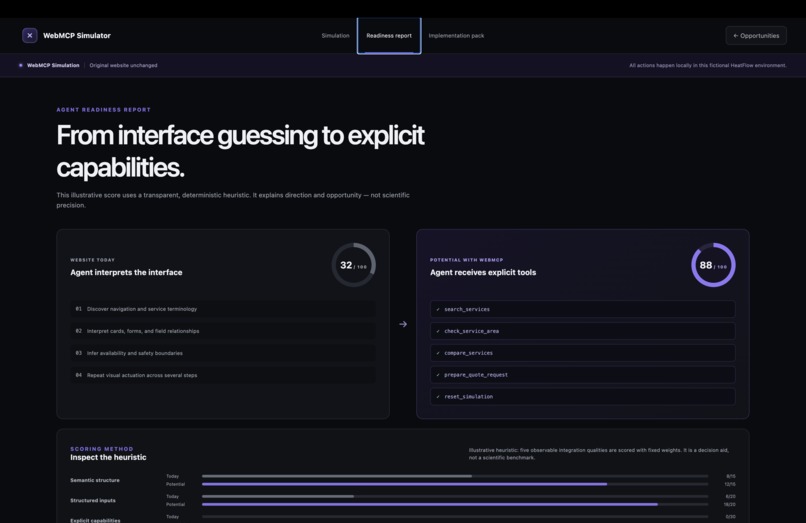Select the search_services tool row
This screenshot has width=806, height=523.
pos(582,309)
